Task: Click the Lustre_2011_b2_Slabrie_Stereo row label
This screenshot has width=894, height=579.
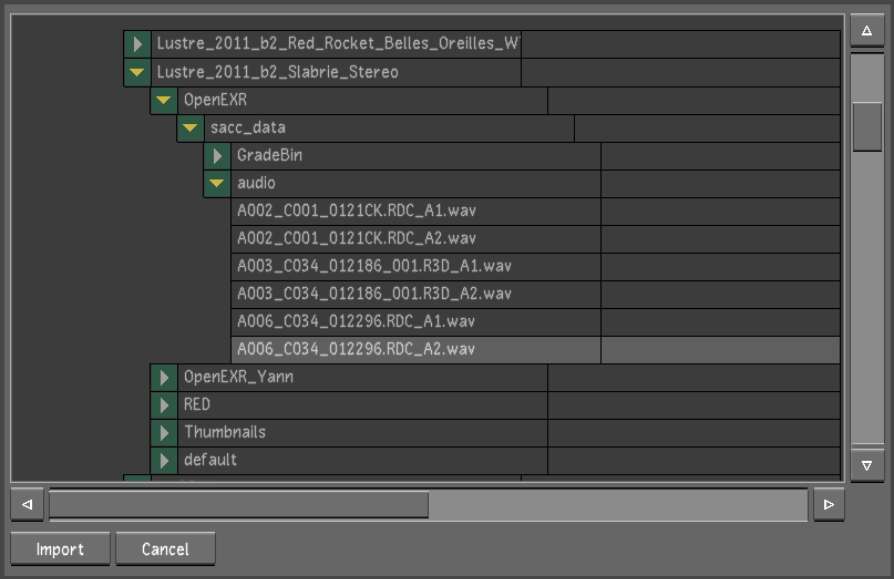Action: 278,72
